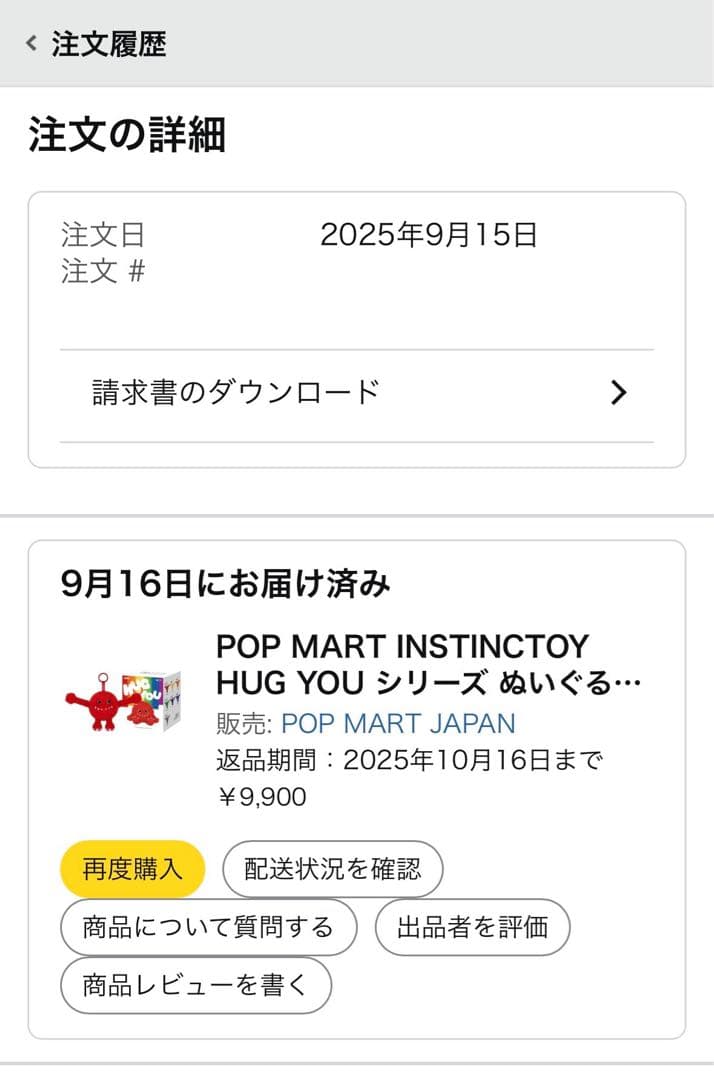Viewport: 714px width, 1080px height.
Task: Open the 請求書のダウンロード chevron arrow
Action: [x=618, y=392]
